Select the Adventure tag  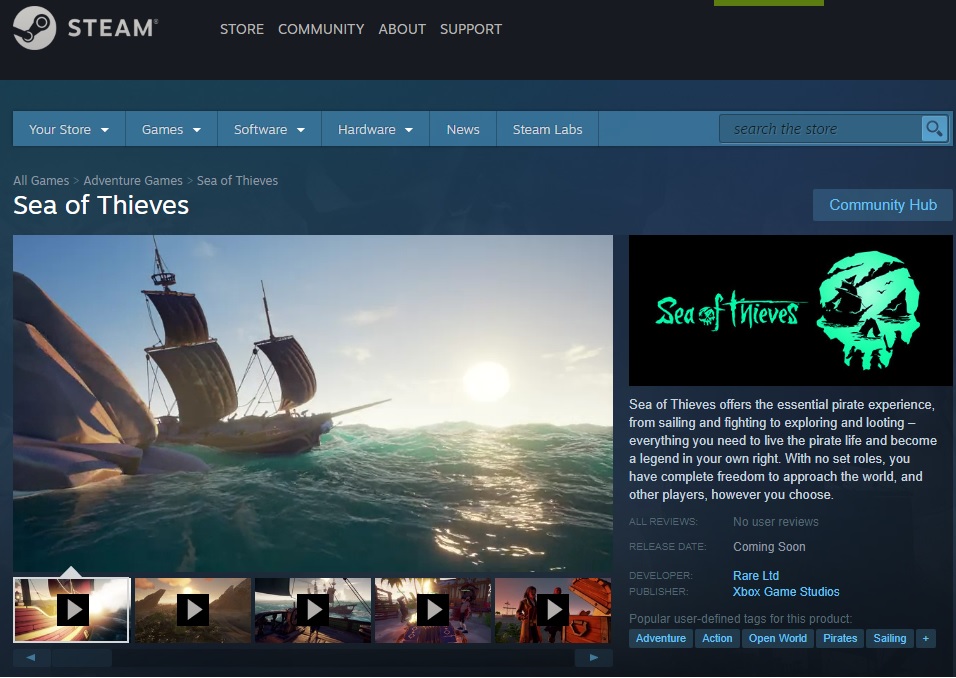pyautogui.click(x=660, y=638)
